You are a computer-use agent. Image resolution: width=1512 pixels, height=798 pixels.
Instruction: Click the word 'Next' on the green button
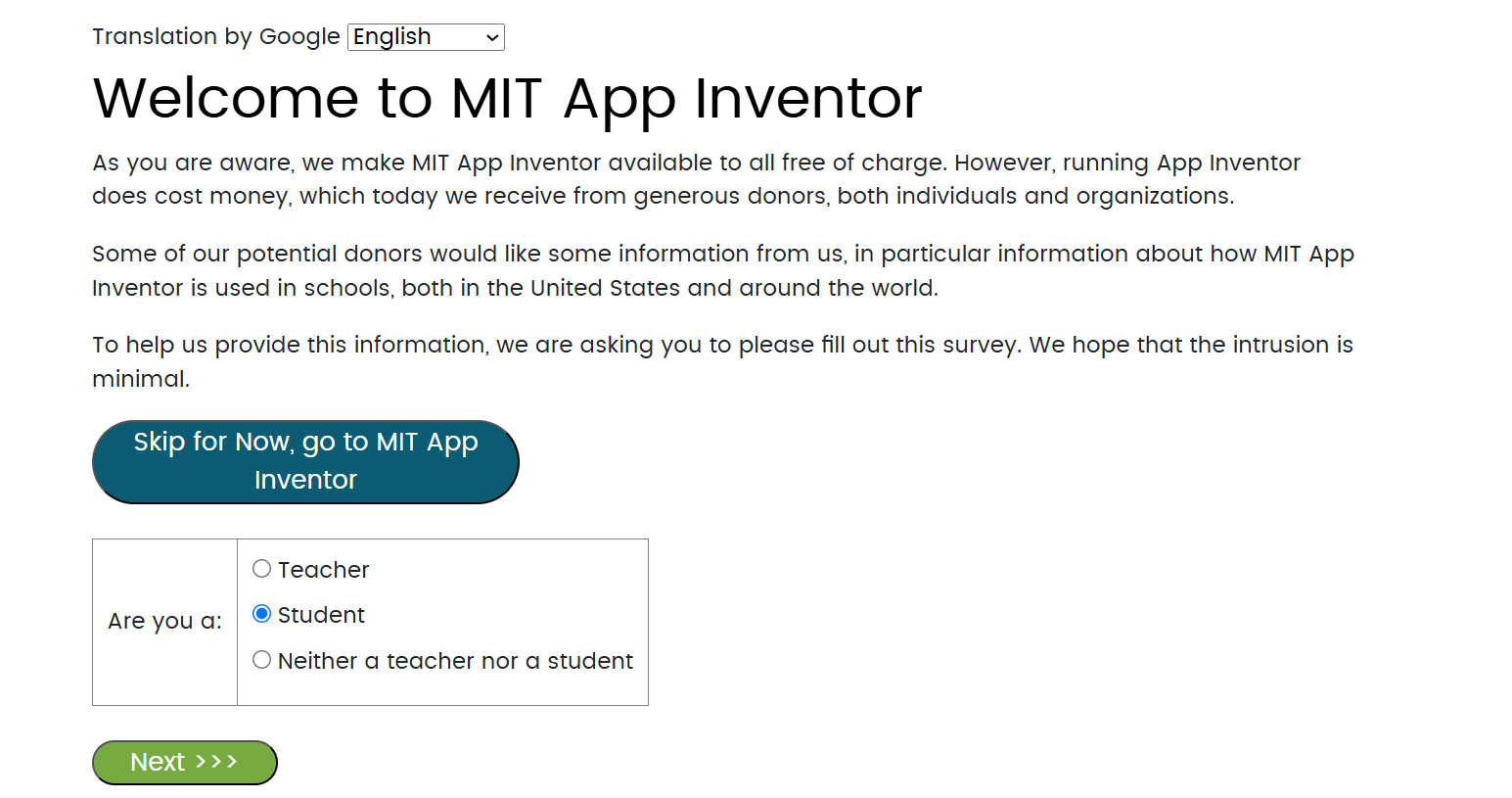click(x=158, y=762)
